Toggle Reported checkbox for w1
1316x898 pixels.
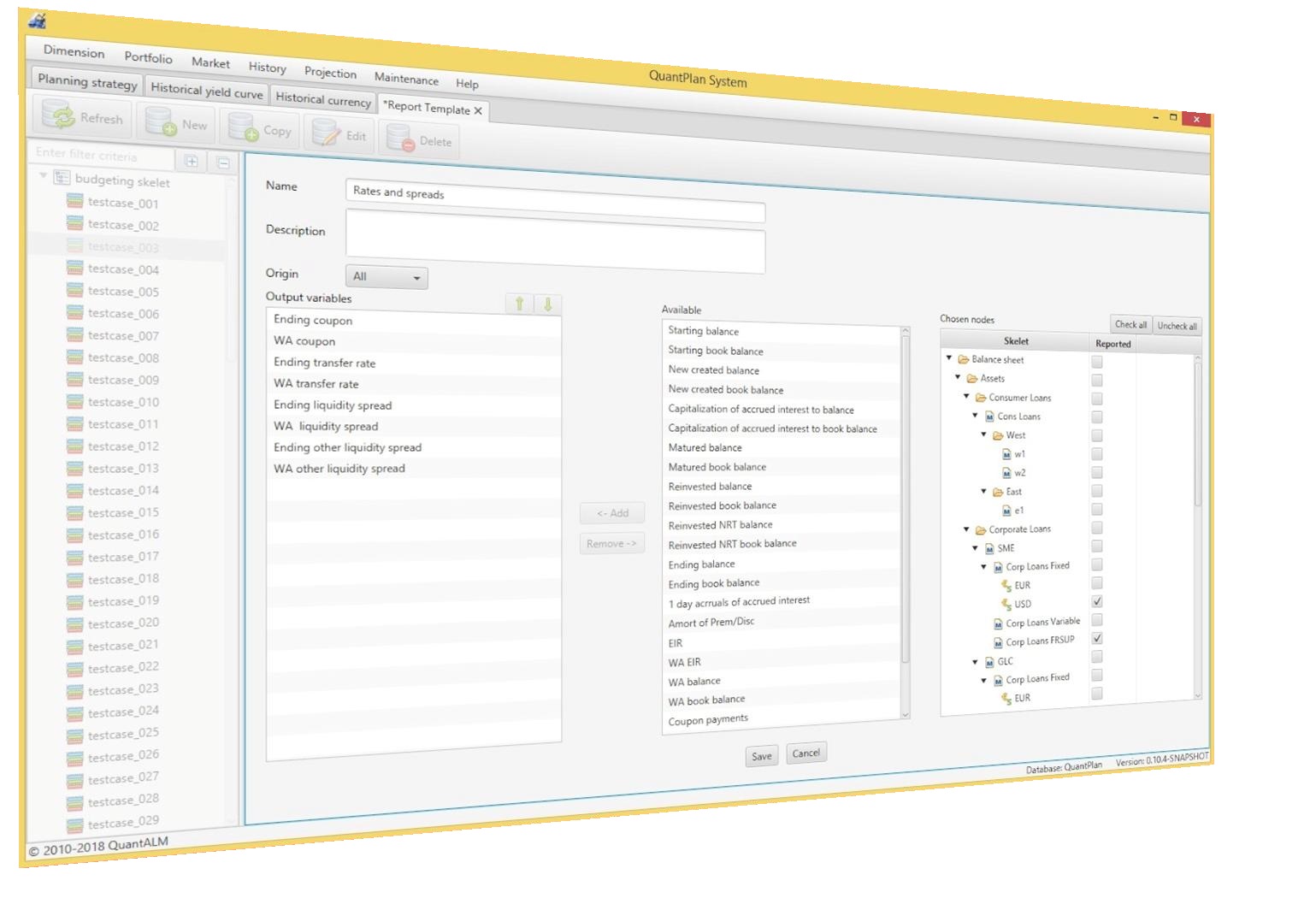click(1097, 454)
